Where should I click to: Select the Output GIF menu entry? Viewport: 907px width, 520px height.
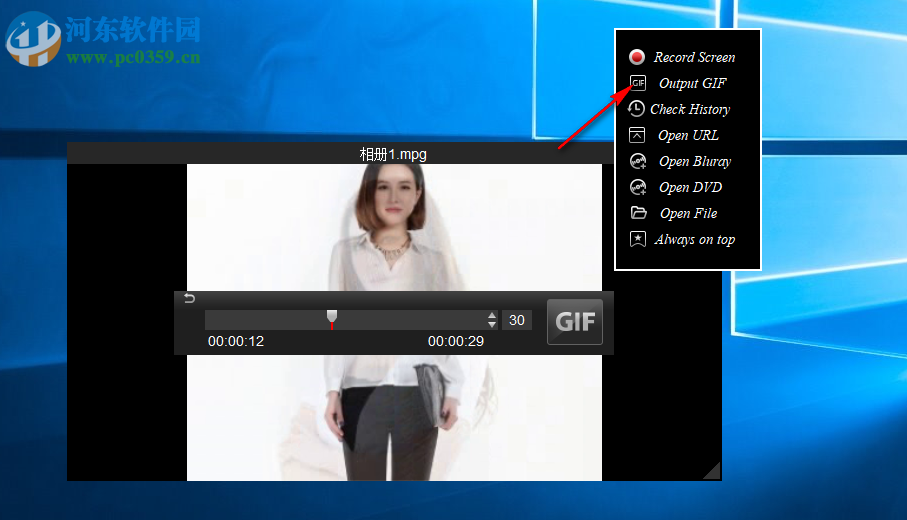pyautogui.click(x=692, y=83)
